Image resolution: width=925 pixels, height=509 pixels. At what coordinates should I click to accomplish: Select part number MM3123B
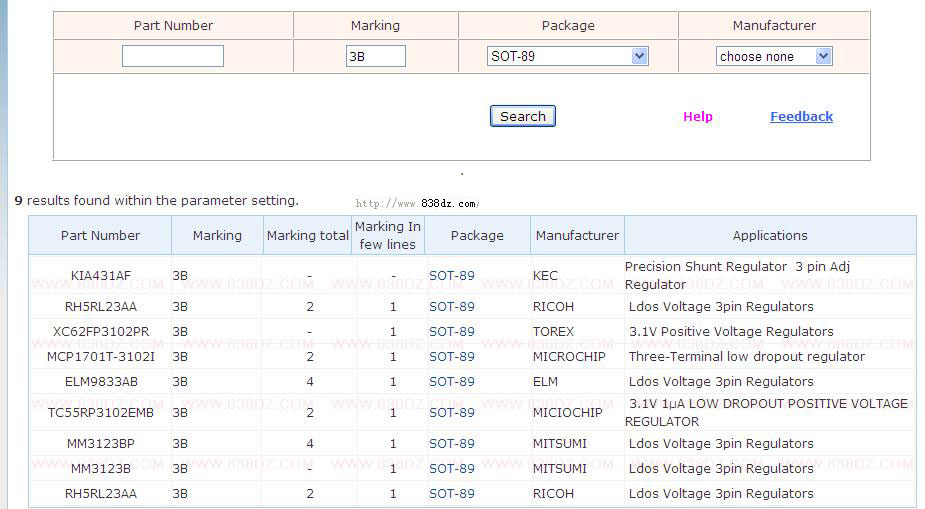tap(101, 468)
